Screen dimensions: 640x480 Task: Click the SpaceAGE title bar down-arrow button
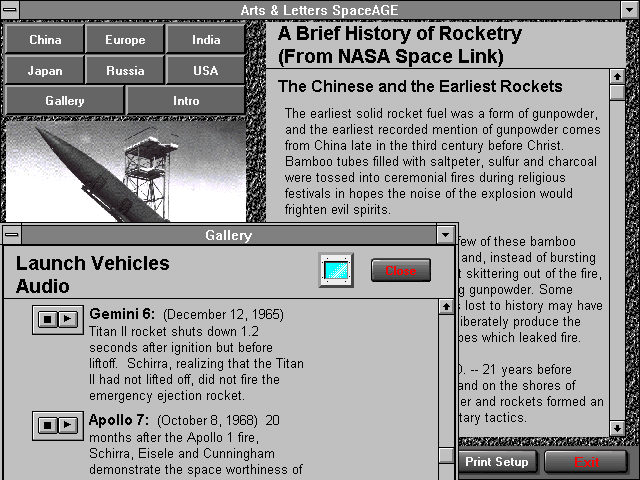[629, 10]
